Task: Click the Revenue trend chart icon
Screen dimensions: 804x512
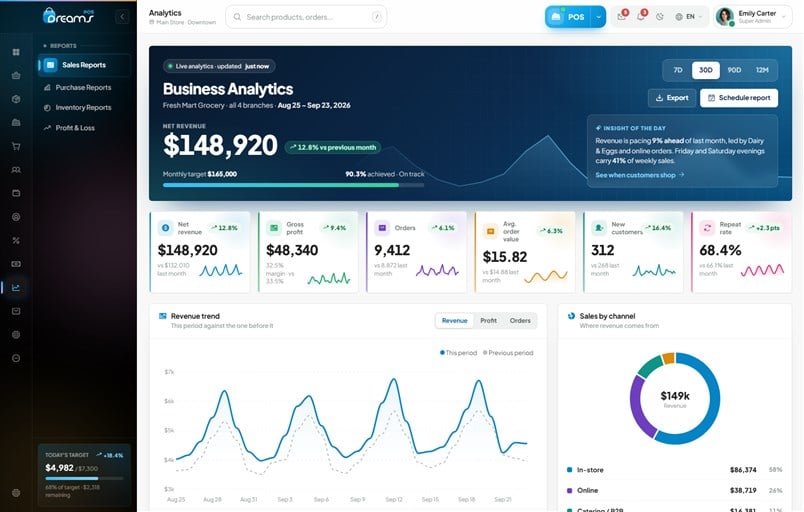Action: click(163, 316)
